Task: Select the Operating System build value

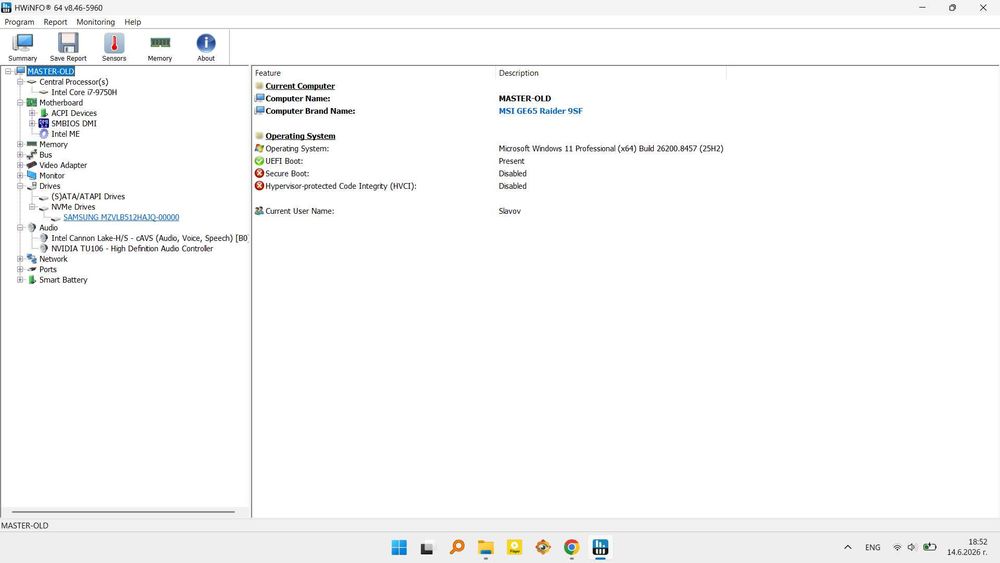Action: click(x=611, y=149)
